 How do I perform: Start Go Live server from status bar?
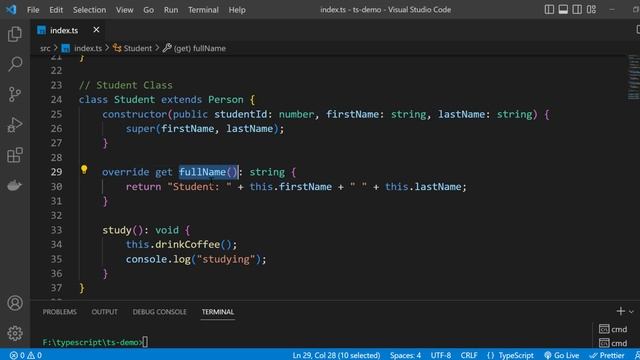[562, 355]
